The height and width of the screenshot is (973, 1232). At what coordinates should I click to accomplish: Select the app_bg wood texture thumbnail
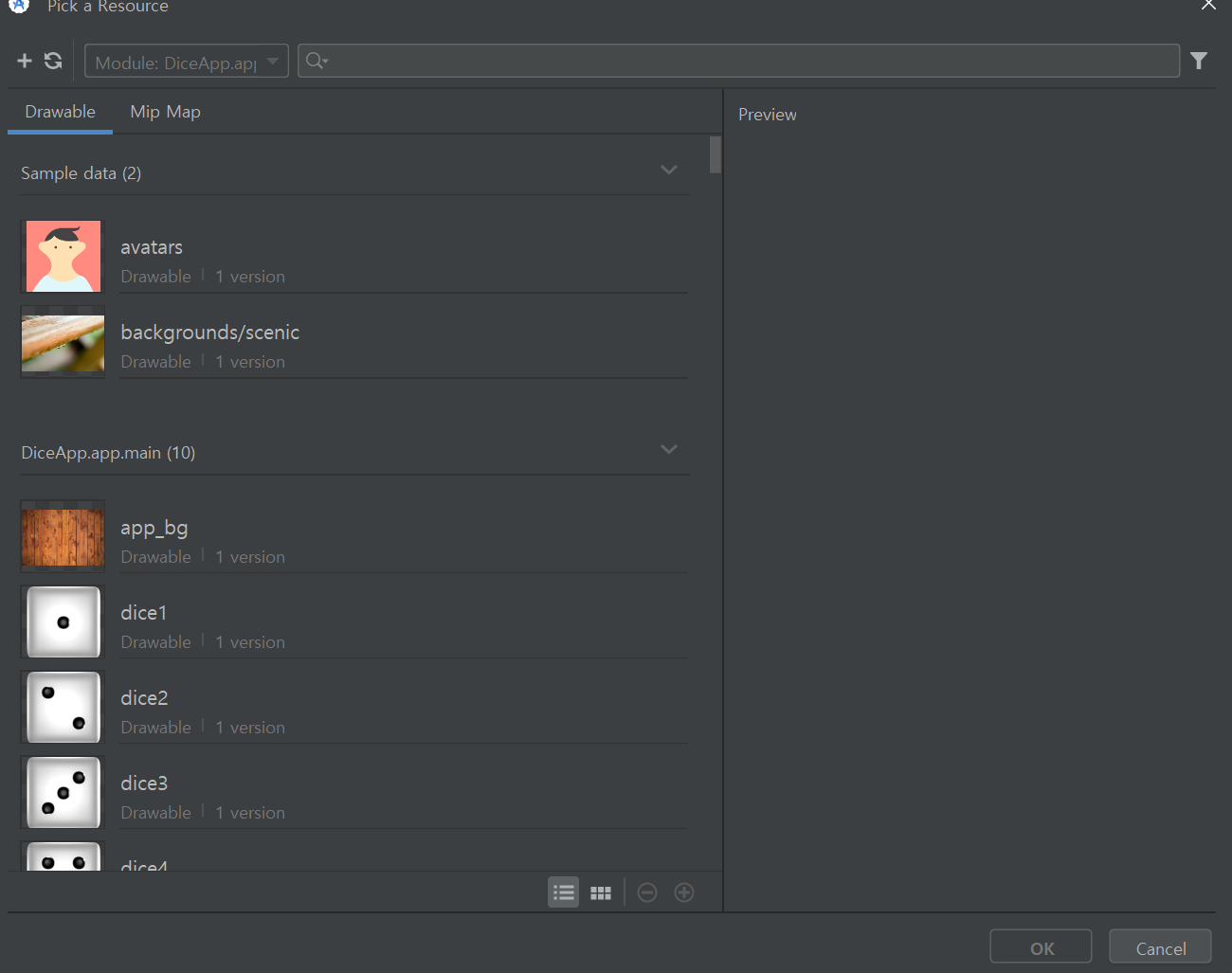point(63,537)
